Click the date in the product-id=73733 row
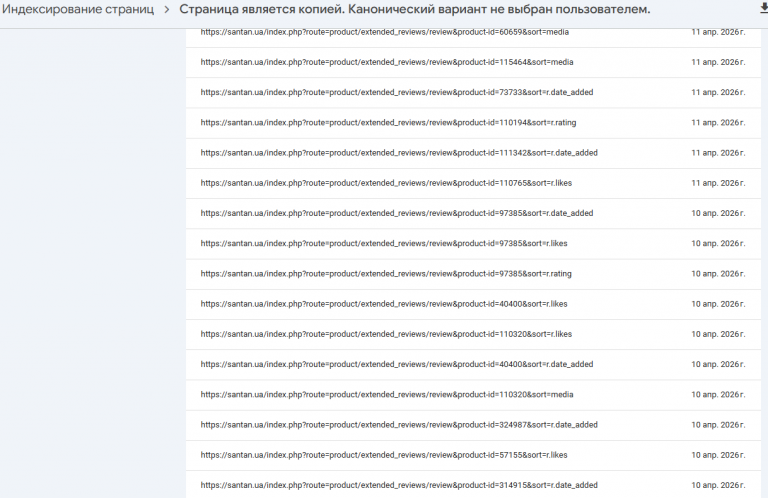 pos(718,93)
